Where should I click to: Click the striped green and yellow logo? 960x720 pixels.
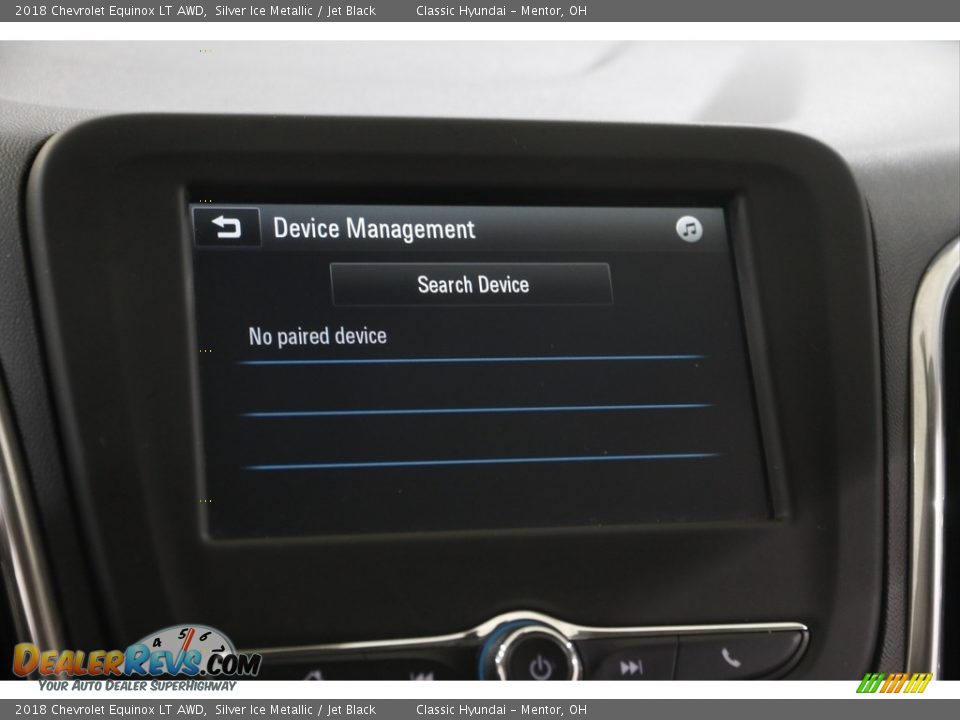(x=894, y=683)
